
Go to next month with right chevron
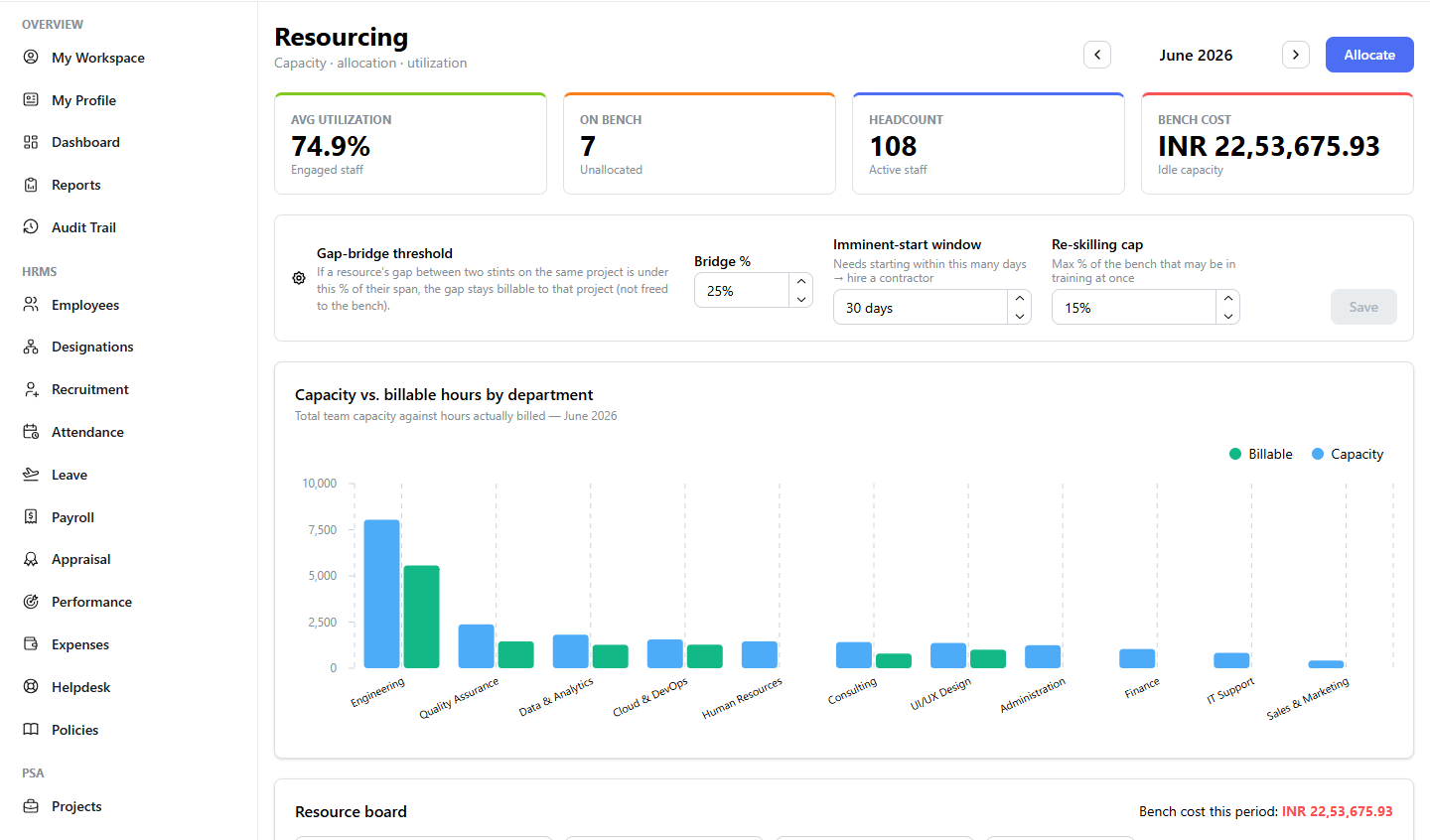1296,55
